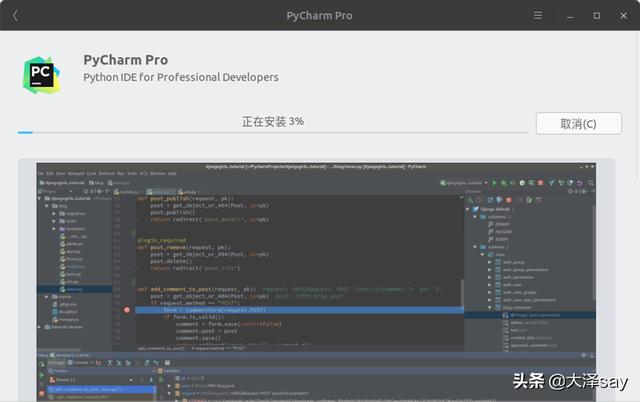Click the PyCharm PC app logo
This screenshot has width=640, height=402.
tap(41, 75)
